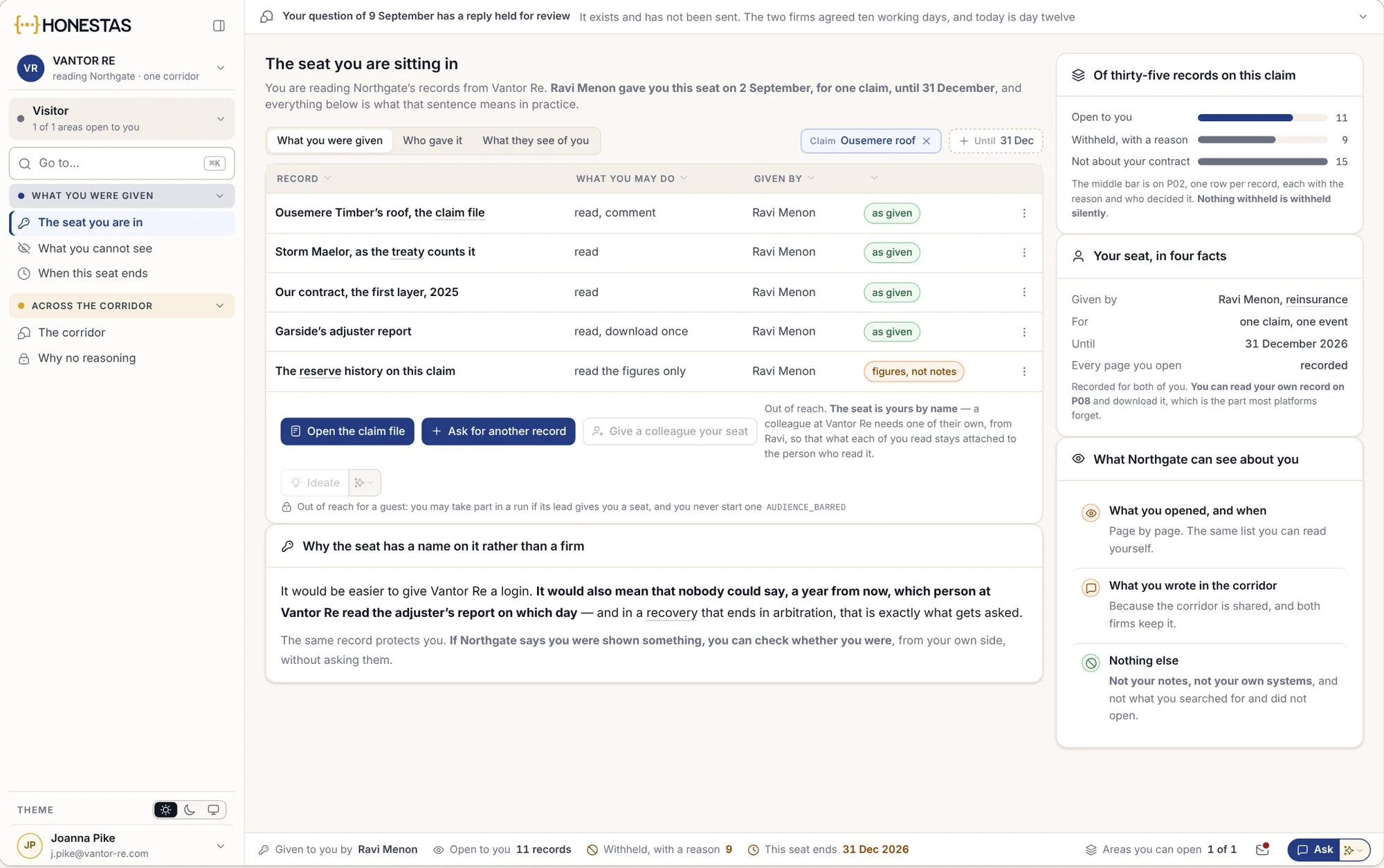Sort by Record column
The image size is (1384, 868).
[304, 178]
